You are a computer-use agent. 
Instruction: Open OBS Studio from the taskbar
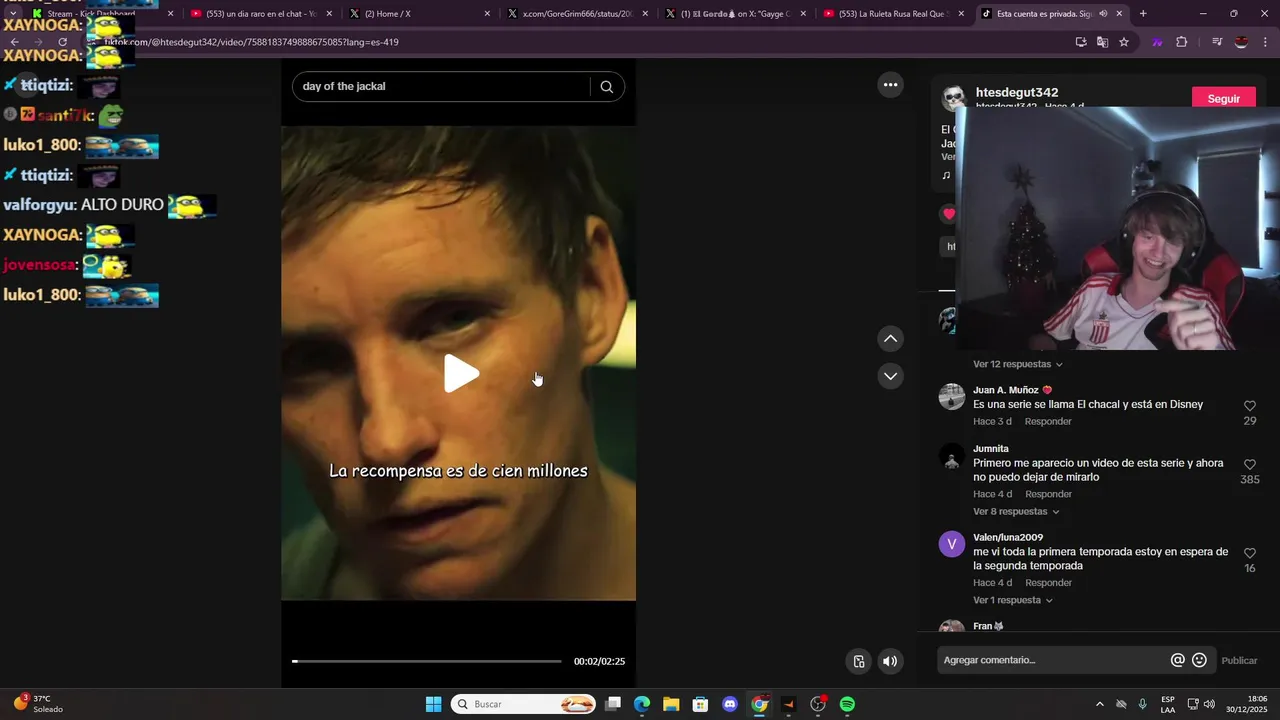pyautogui.click(x=818, y=704)
